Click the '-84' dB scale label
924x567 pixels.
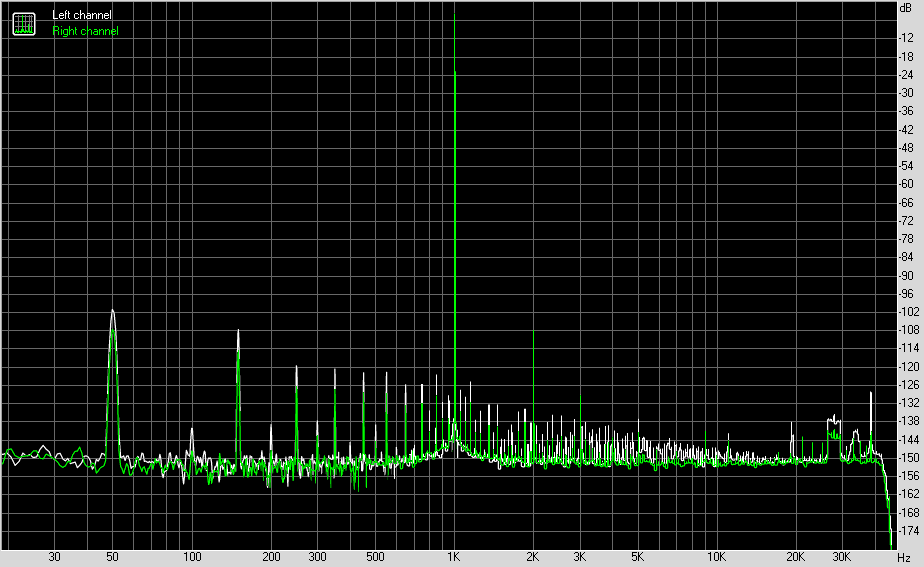[x=906, y=257]
